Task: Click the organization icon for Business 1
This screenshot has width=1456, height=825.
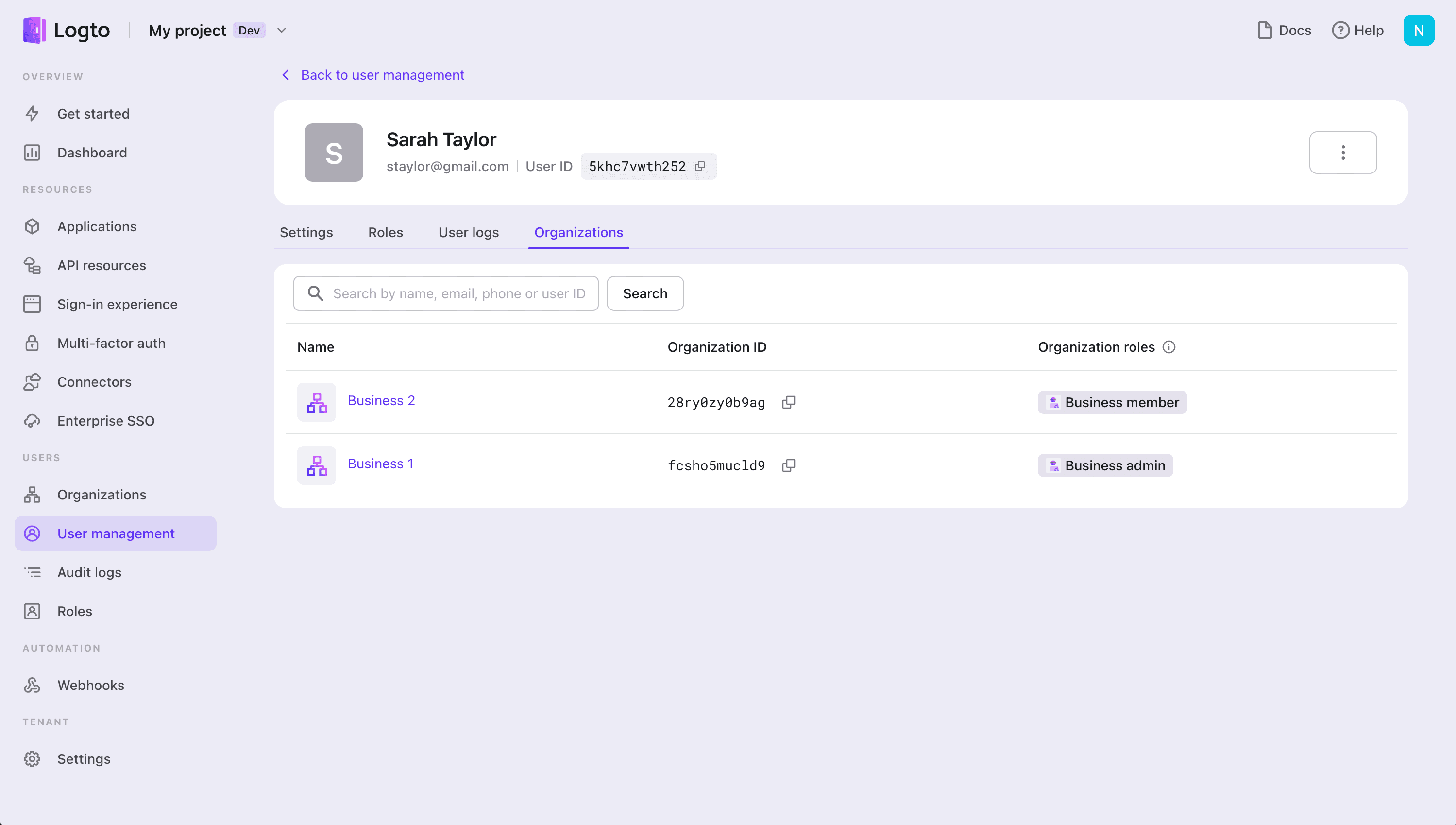Action: 316,465
